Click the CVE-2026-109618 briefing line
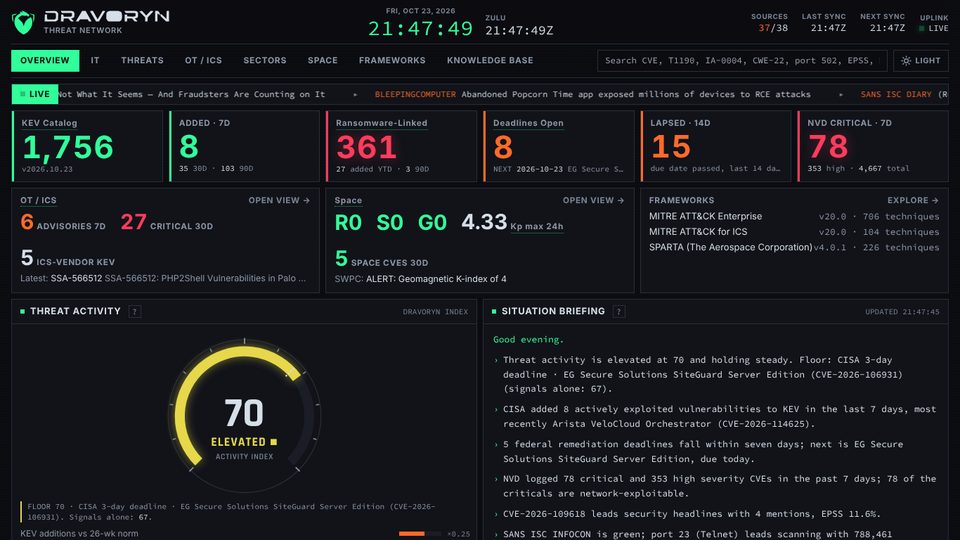960x540 pixels. pyautogui.click(x=692, y=514)
